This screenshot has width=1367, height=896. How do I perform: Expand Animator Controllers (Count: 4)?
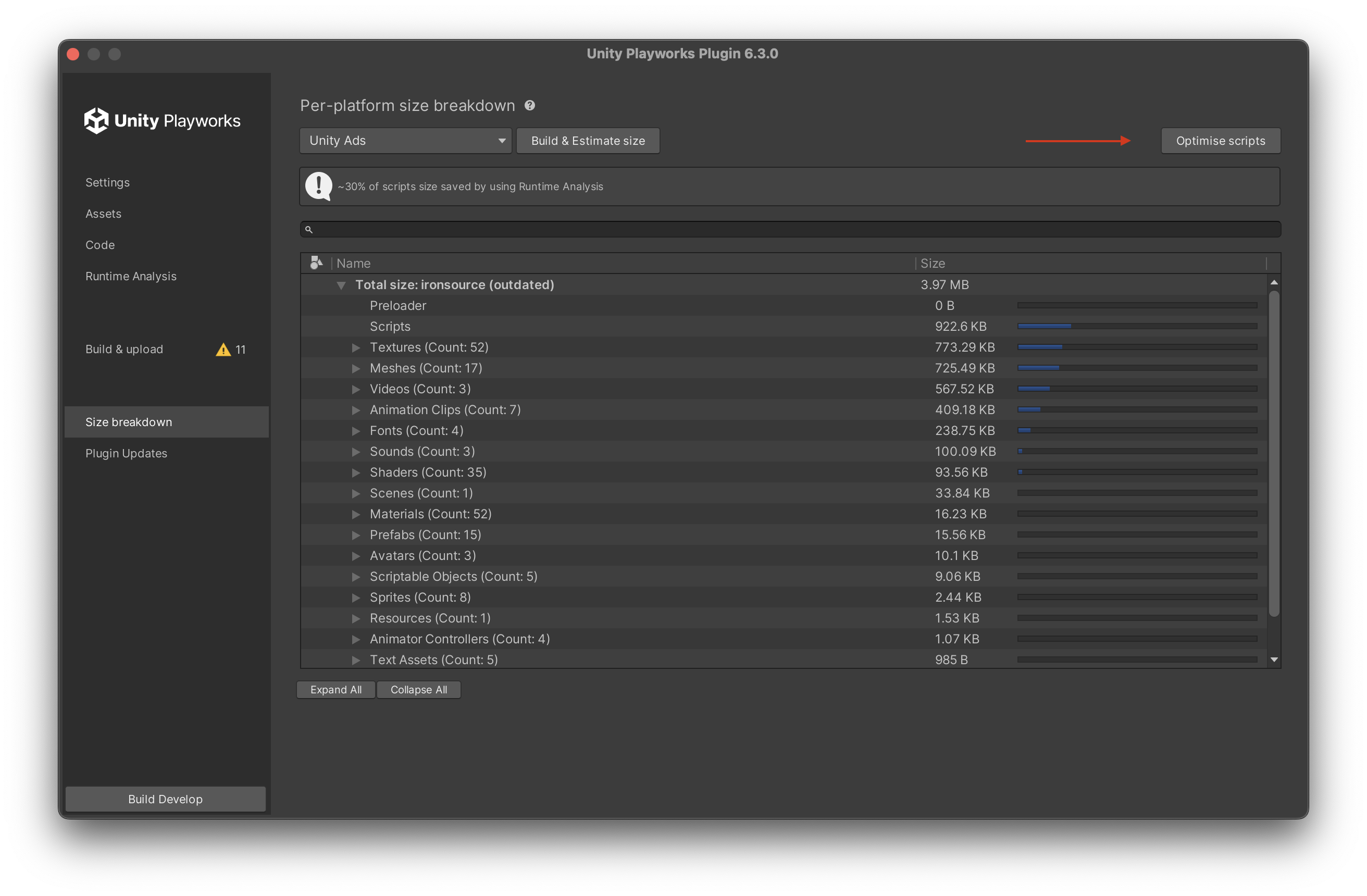[x=356, y=639]
